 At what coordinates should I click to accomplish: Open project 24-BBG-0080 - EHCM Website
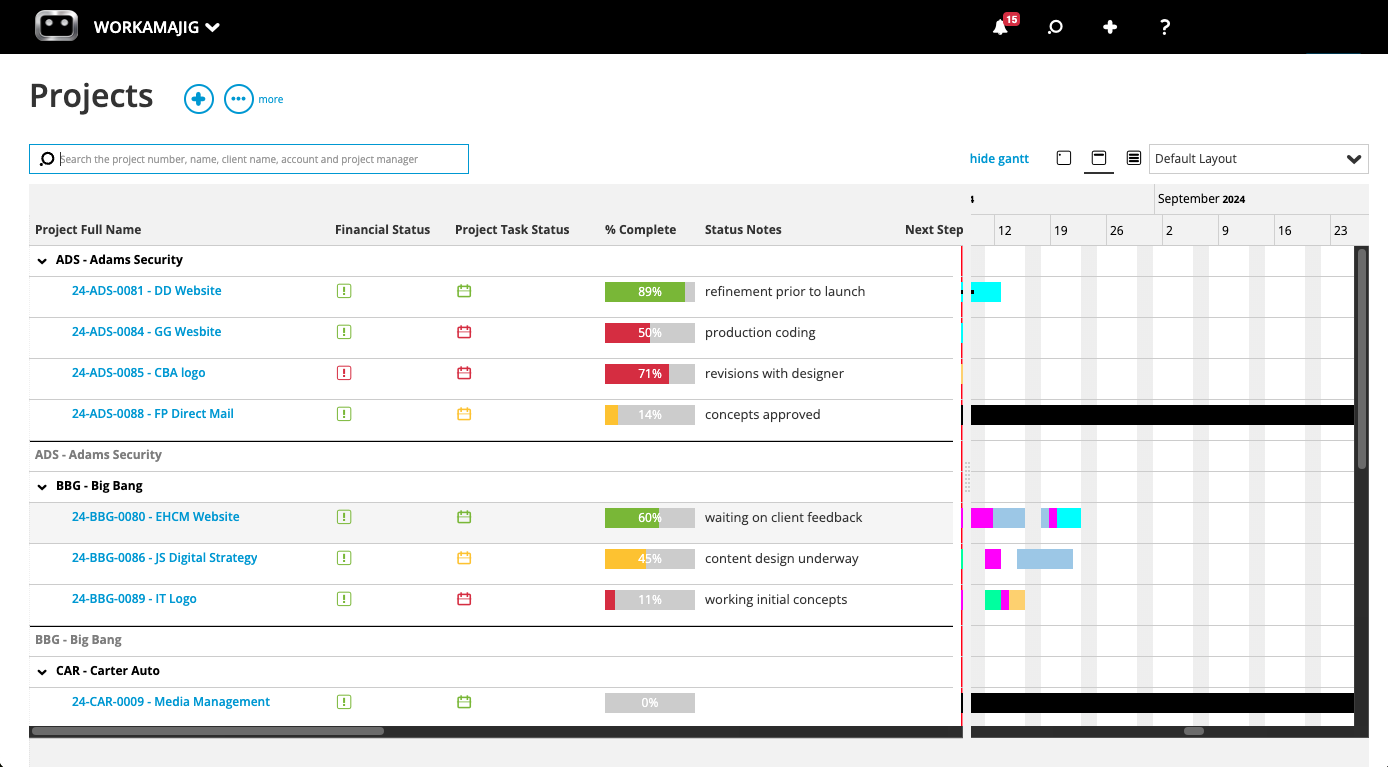click(155, 516)
